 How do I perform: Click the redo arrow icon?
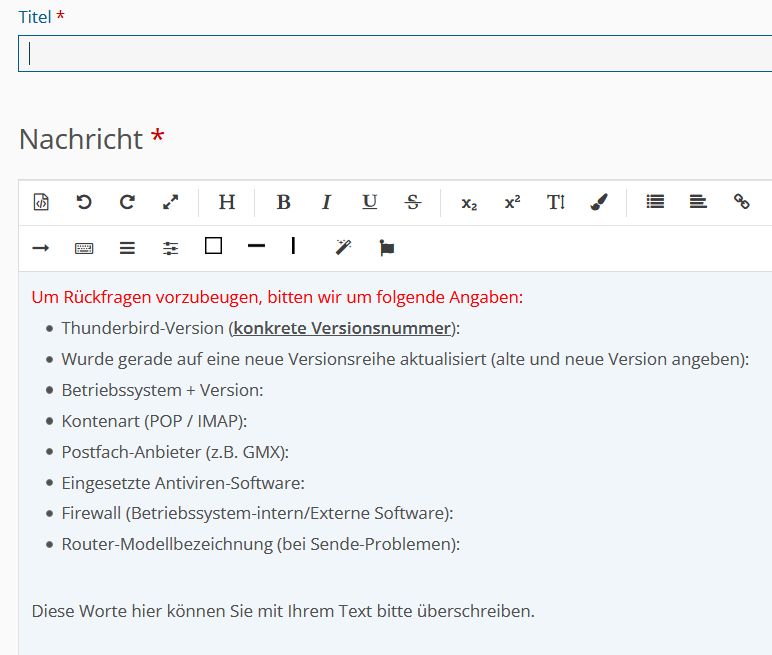[127, 202]
